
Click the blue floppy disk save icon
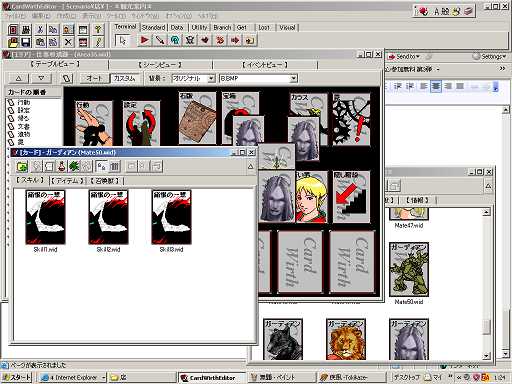click(x=26, y=42)
